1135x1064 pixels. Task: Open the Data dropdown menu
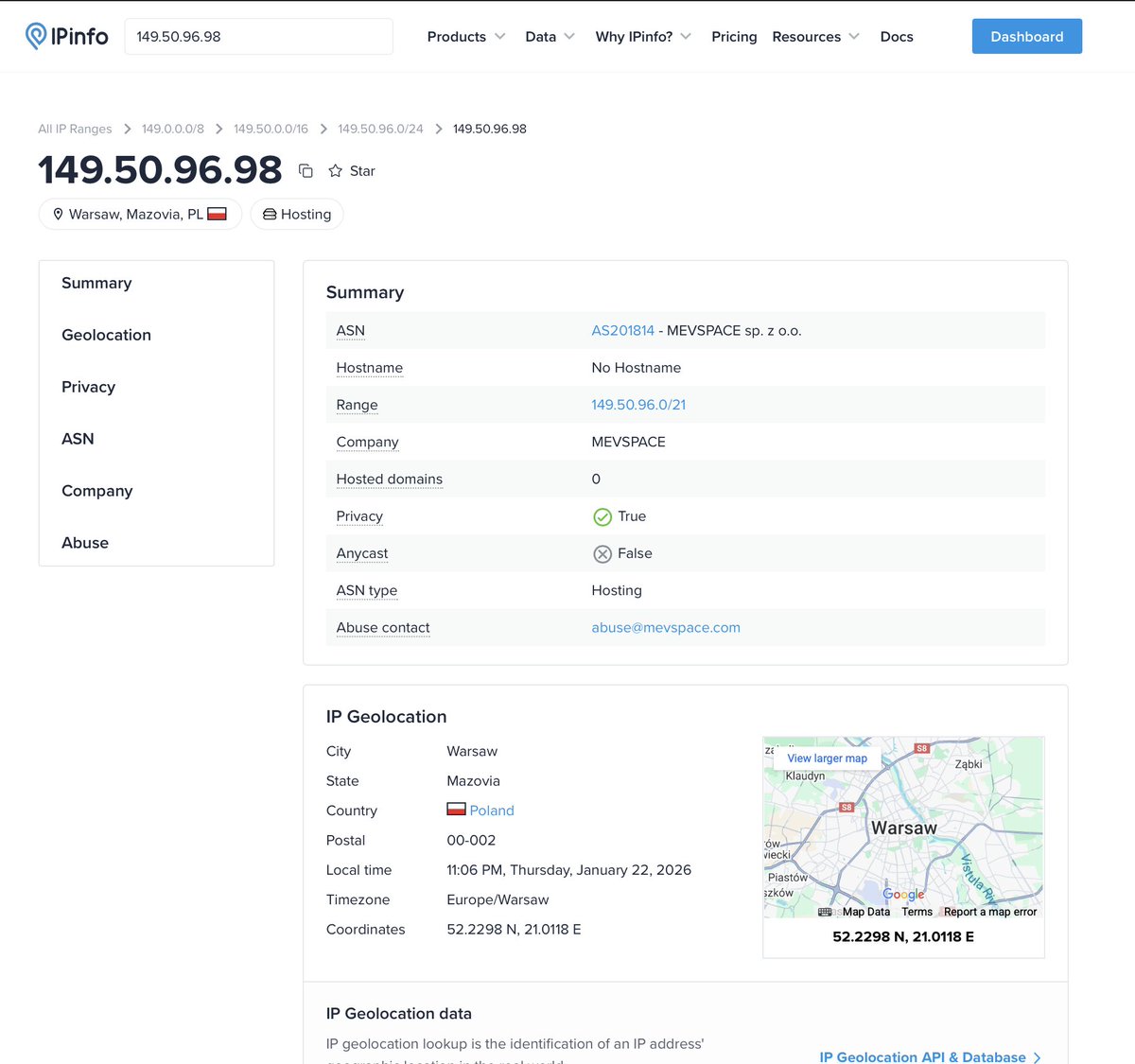point(550,37)
